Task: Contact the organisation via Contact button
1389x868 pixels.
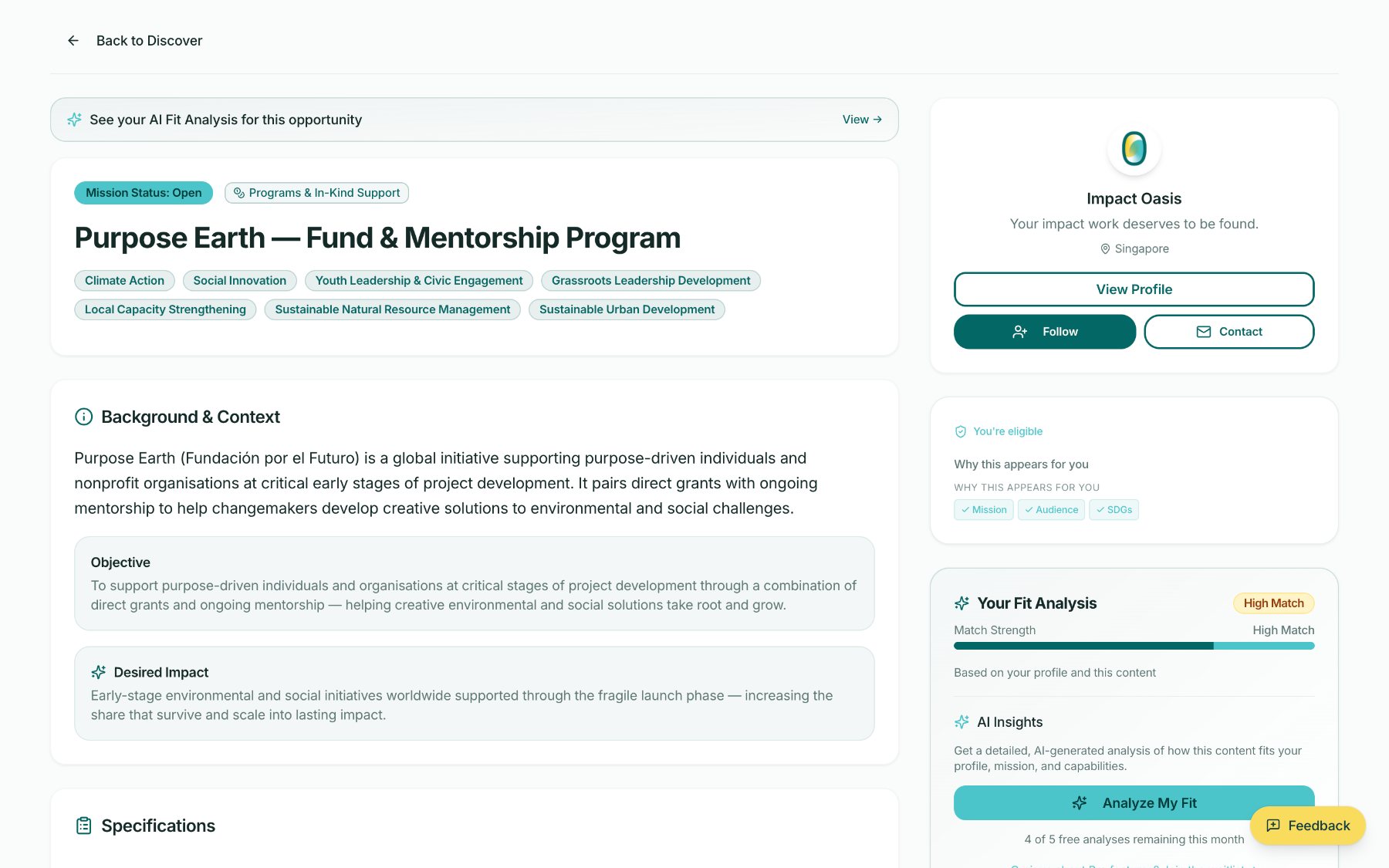Action: [x=1229, y=332]
